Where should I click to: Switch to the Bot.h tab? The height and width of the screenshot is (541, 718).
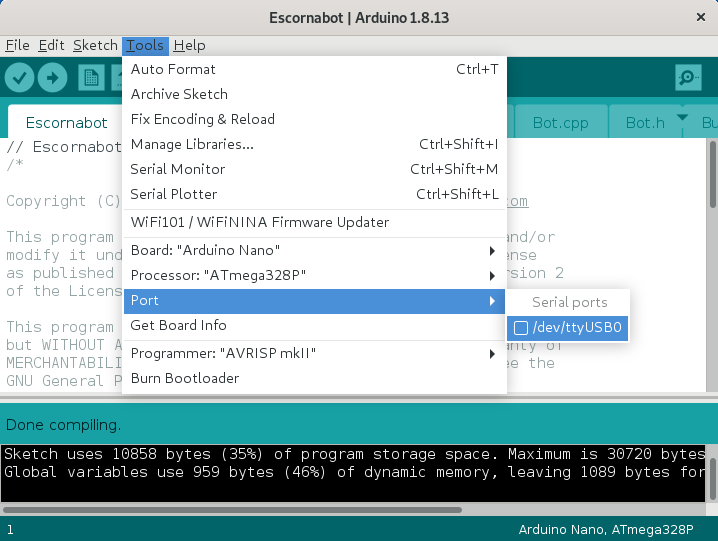645,123
